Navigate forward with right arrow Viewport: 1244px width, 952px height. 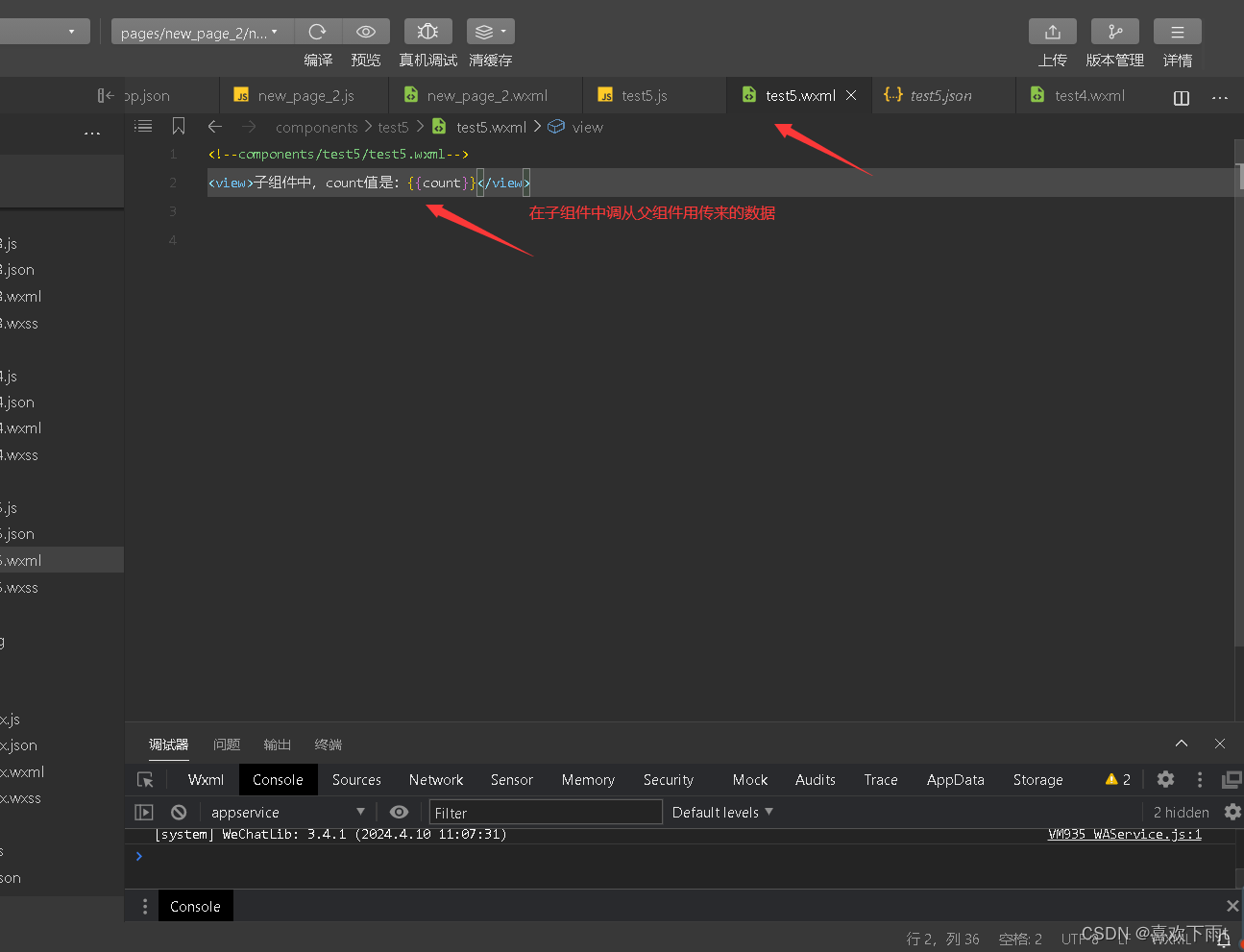249,126
